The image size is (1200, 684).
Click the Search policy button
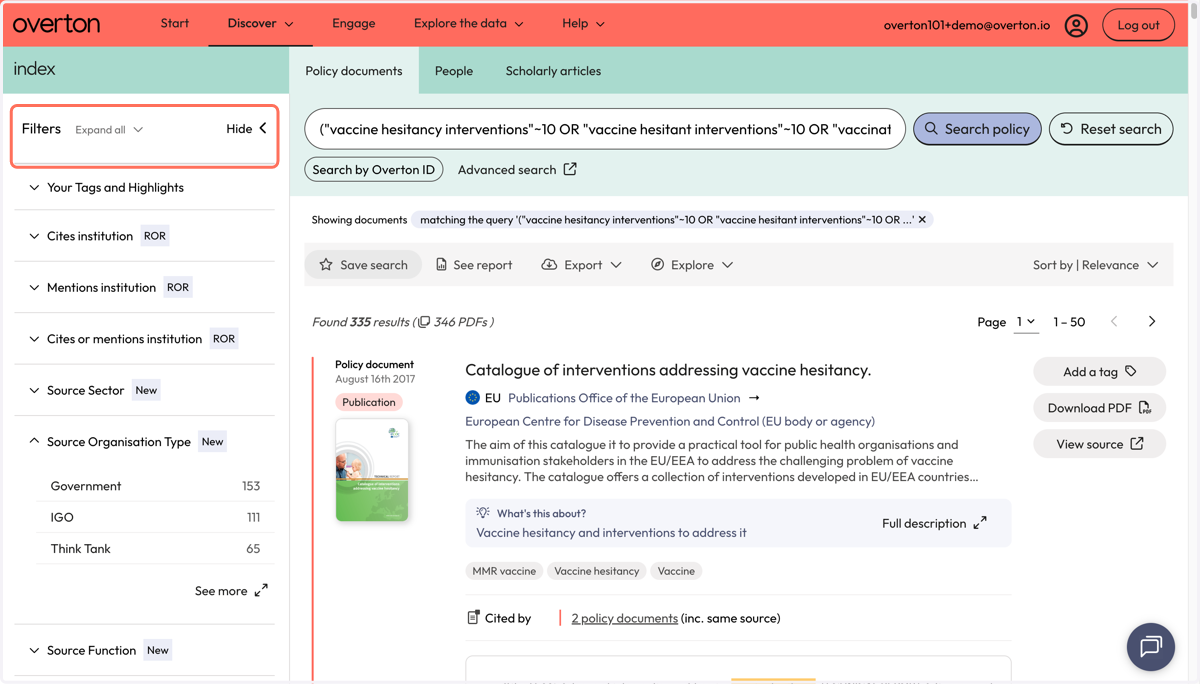977,129
